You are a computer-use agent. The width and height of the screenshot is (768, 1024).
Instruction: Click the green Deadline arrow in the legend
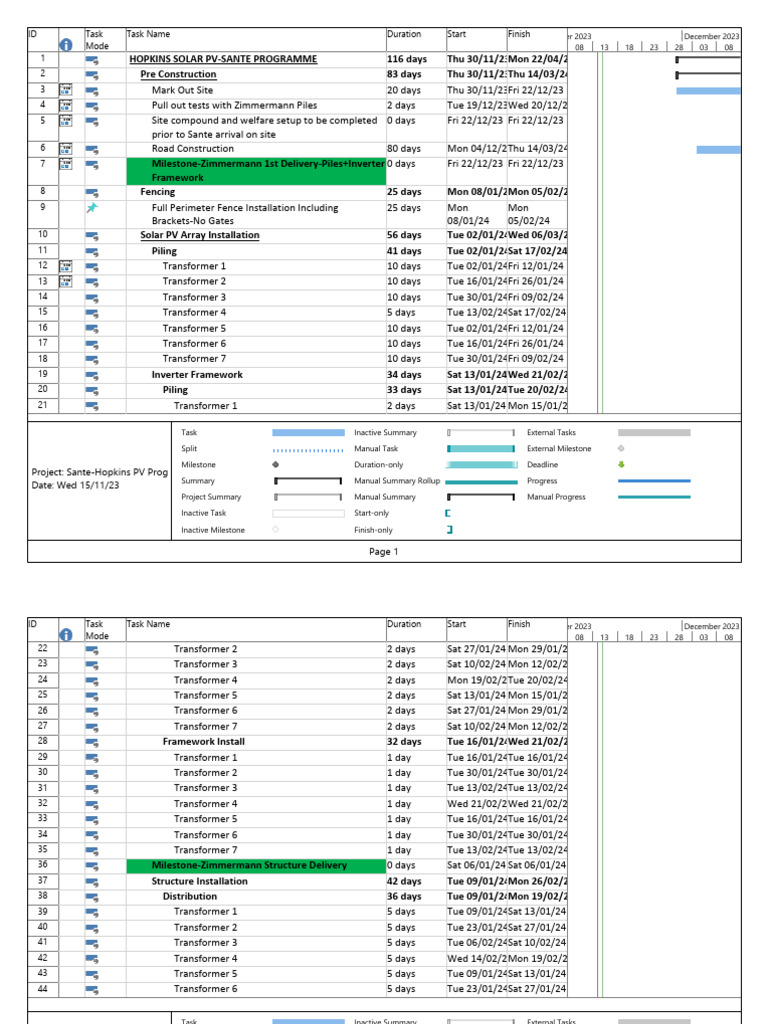[x=621, y=464]
